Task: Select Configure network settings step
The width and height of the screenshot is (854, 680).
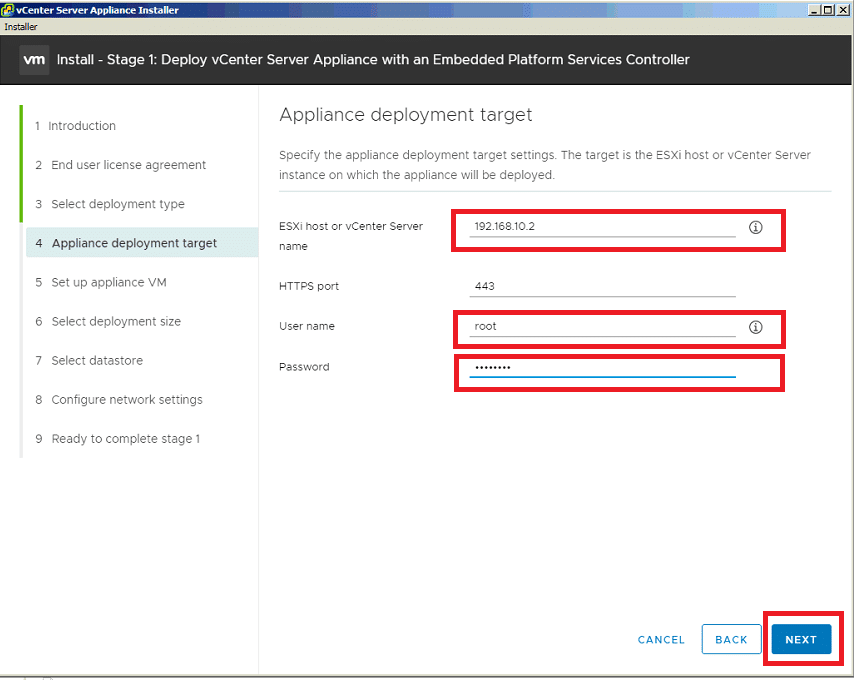Action: point(119,400)
